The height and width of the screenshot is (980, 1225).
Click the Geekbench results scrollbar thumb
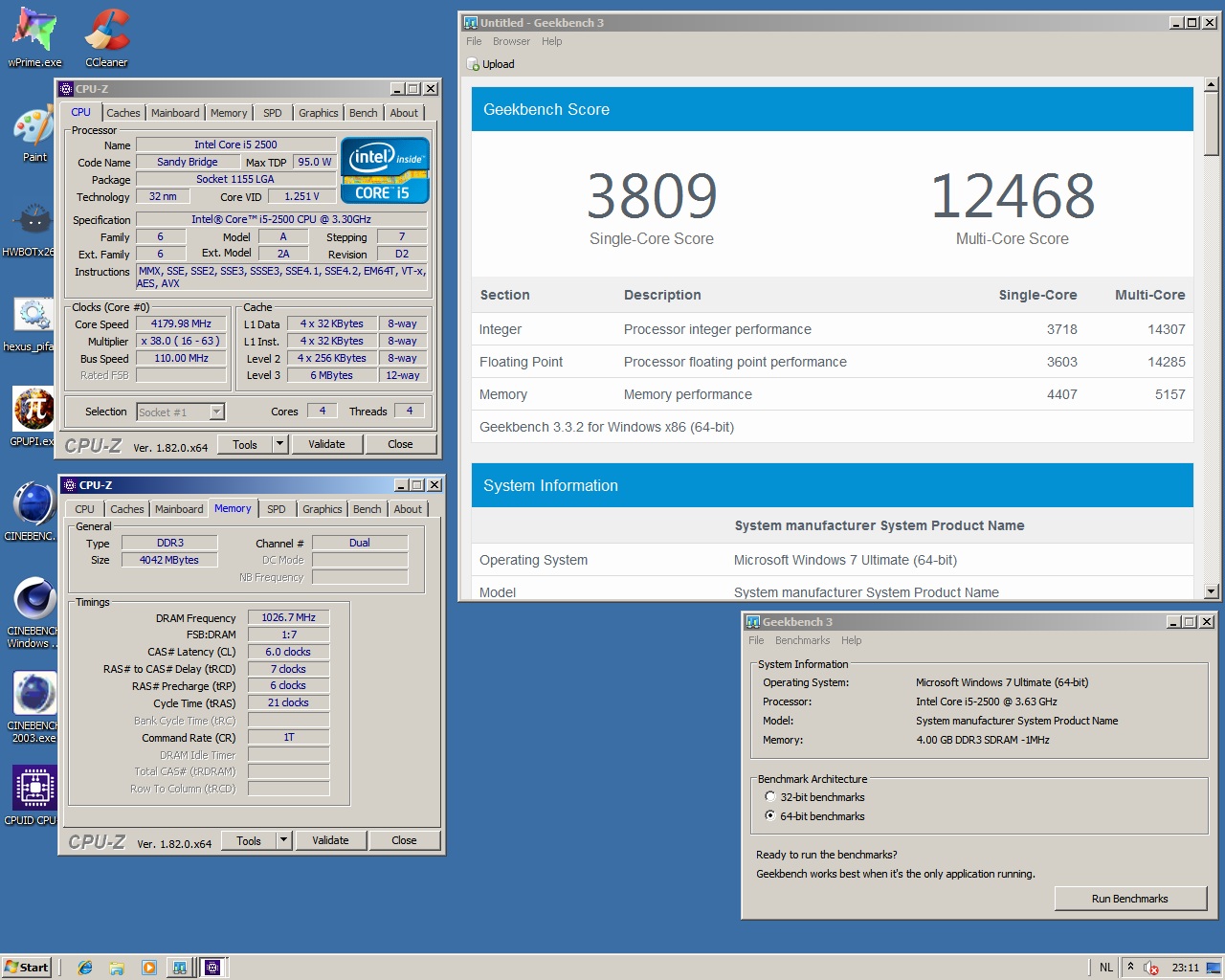pyautogui.click(x=1211, y=123)
